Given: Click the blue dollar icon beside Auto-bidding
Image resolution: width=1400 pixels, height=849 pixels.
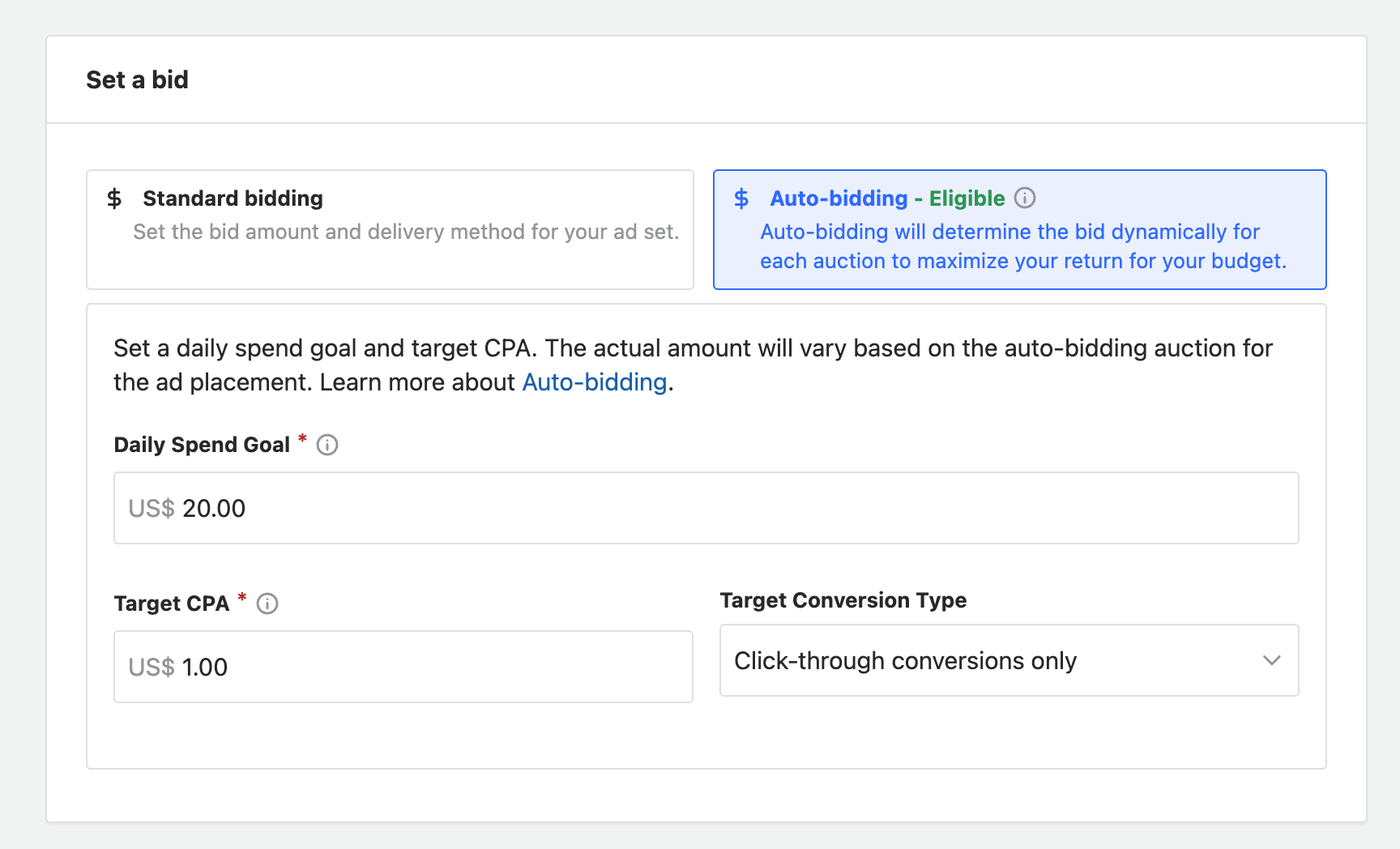Looking at the screenshot, I should pos(741,198).
